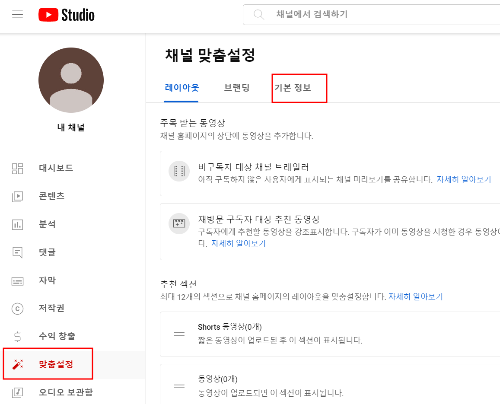Click the 댓글 comment icon
Image resolution: width=500 pixels, height=404 pixels.
coord(17,252)
